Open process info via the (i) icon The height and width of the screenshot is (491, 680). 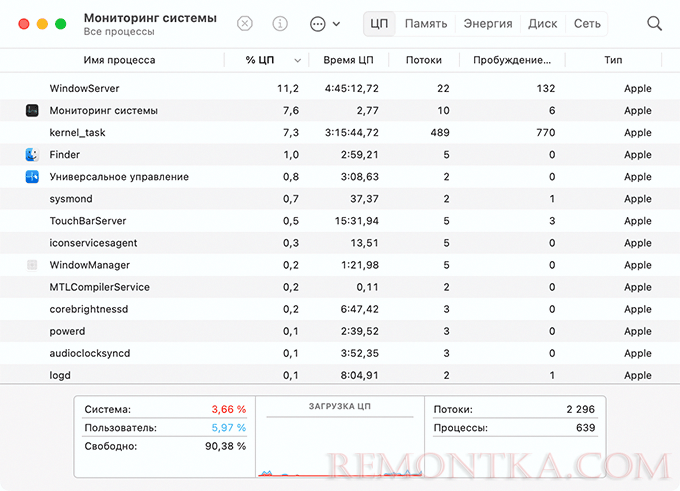click(280, 23)
